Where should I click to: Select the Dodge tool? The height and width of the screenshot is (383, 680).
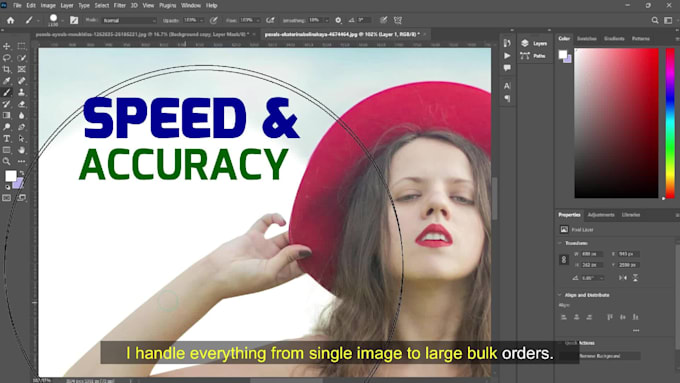7,127
